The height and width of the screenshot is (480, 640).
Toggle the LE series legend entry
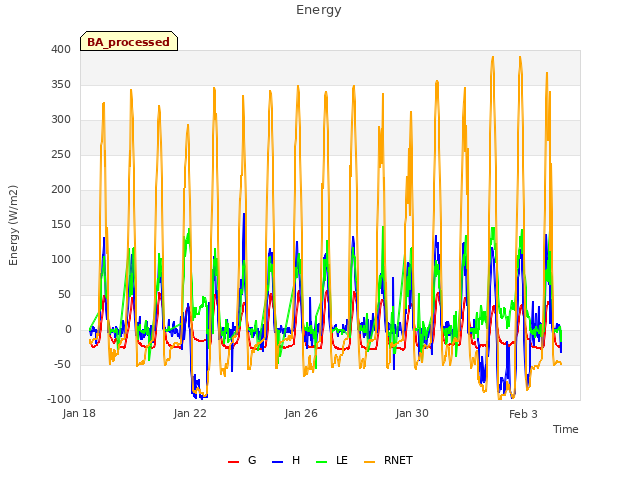coord(332,461)
